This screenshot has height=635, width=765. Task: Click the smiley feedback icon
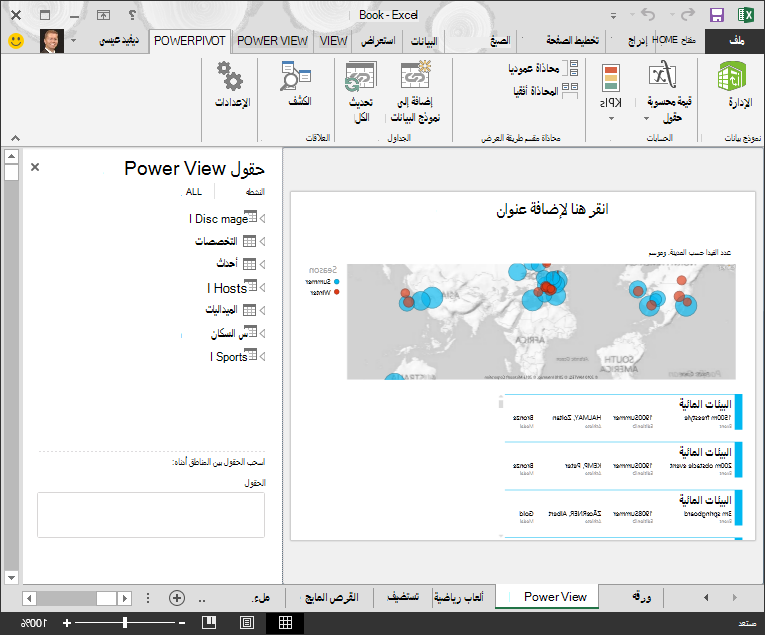tap(16, 40)
